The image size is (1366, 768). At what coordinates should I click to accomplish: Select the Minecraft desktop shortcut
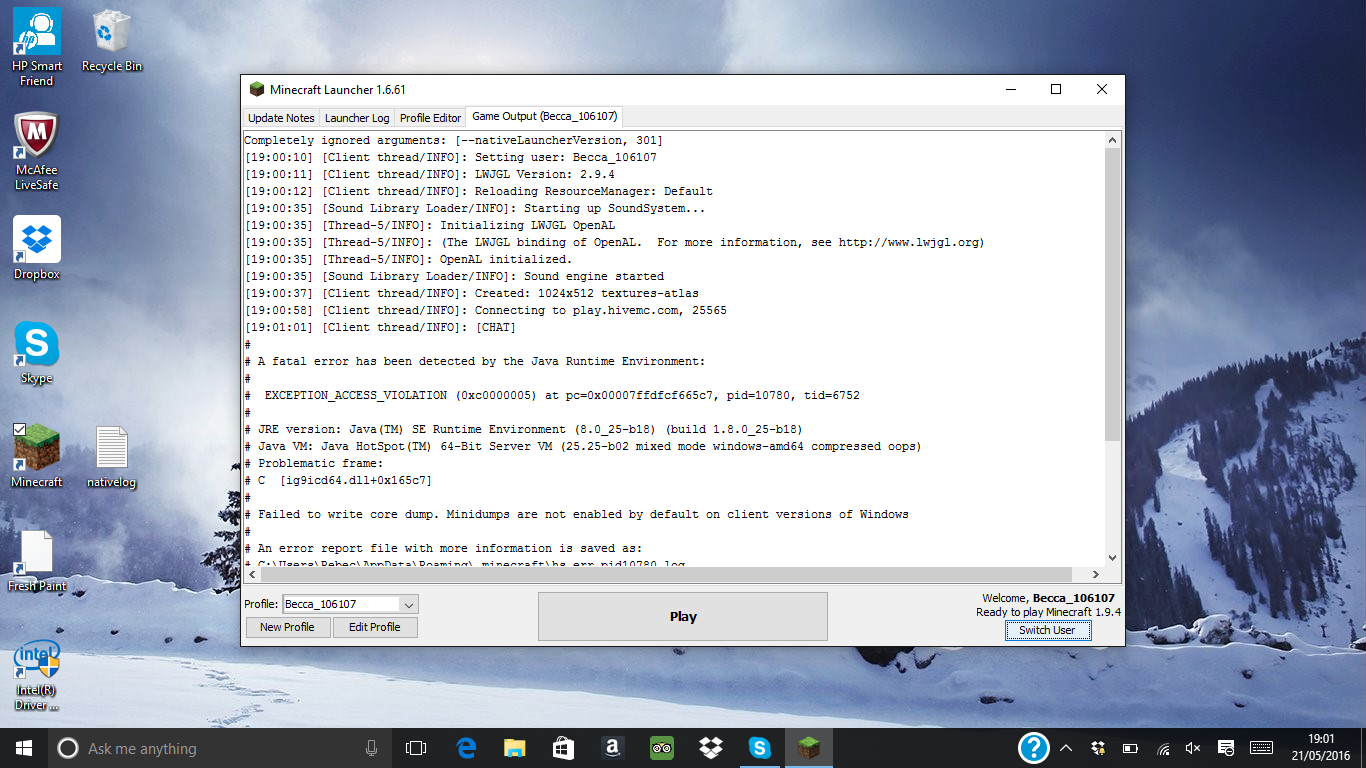[x=37, y=456]
